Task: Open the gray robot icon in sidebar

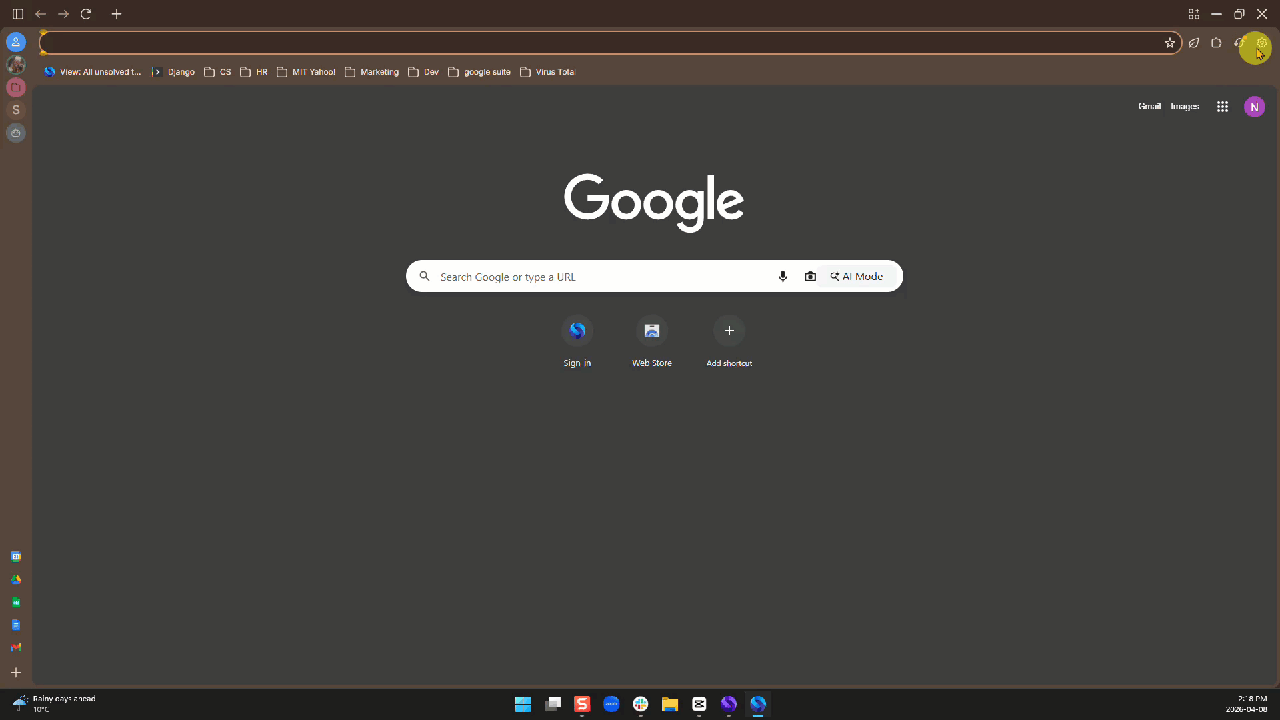Action: [16, 133]
